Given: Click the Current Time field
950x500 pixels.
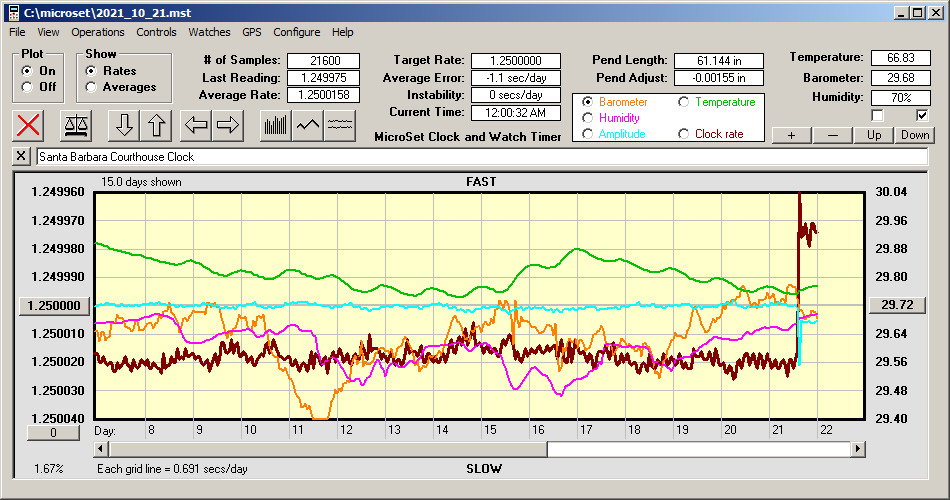Looking at the screenshot, I should pos(516,112).
